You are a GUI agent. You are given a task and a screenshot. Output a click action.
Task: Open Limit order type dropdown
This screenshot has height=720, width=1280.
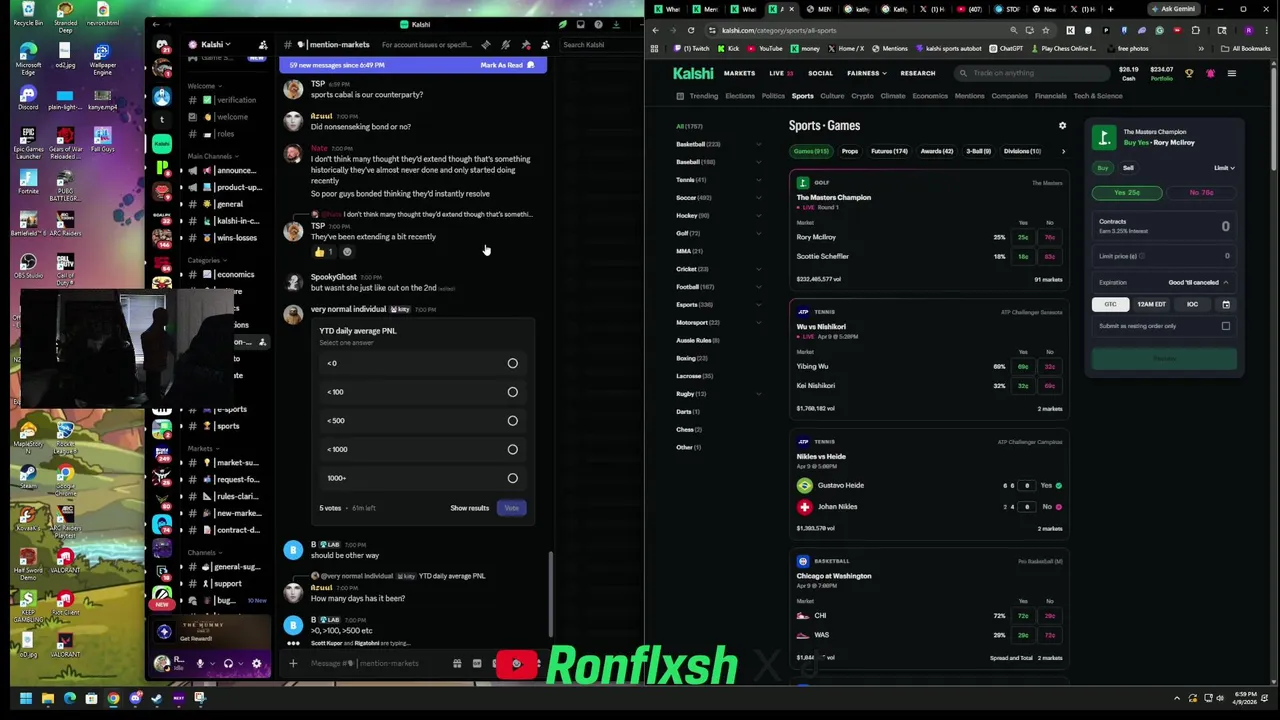click(x=1224, y=168)
